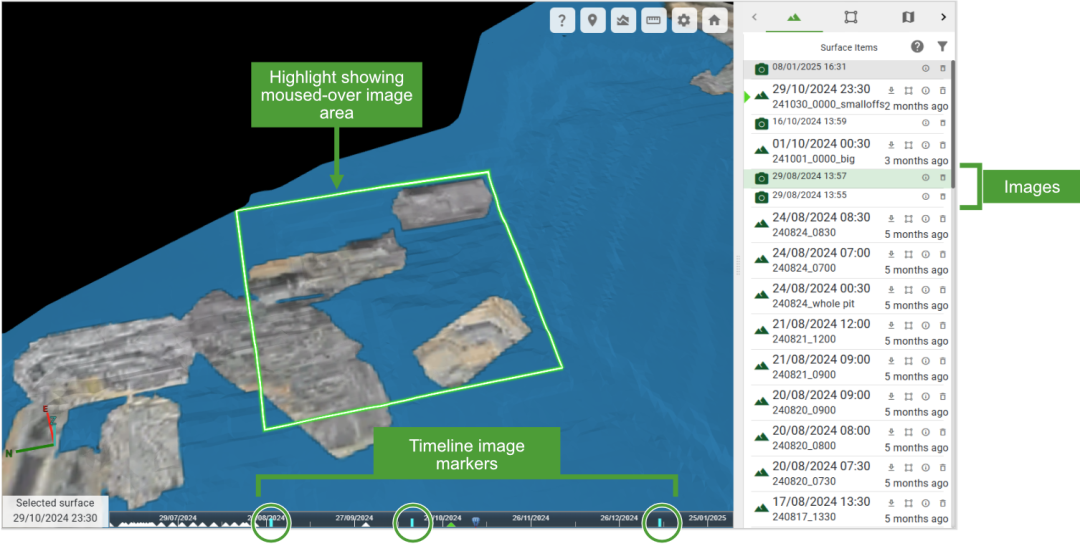Open the settings gear in viewer toolbar
Image resolution: width=1080 pixels, height=546 pixels.
(683, 21)
